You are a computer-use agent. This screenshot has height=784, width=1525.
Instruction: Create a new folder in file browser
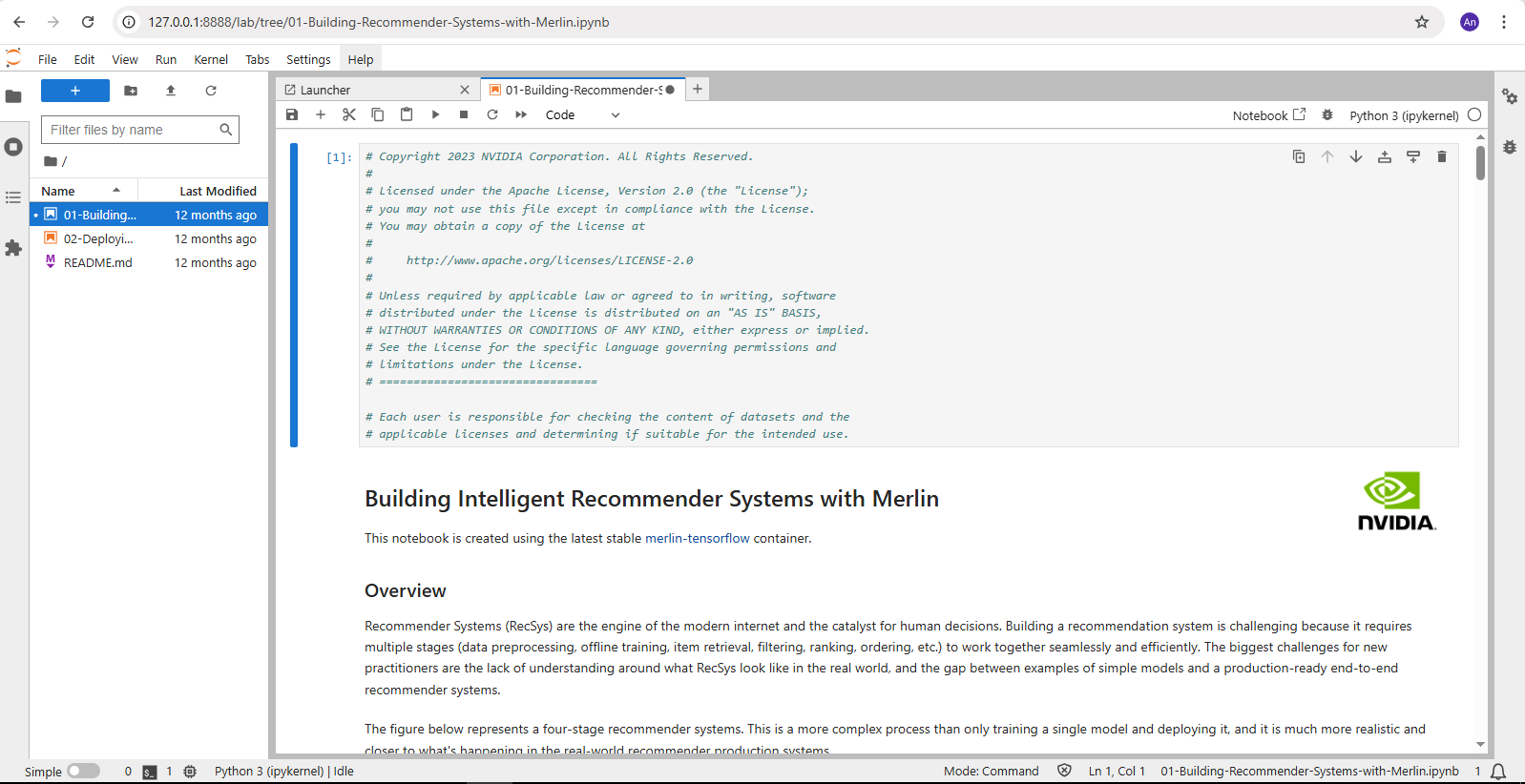click(x=131, y=91)
